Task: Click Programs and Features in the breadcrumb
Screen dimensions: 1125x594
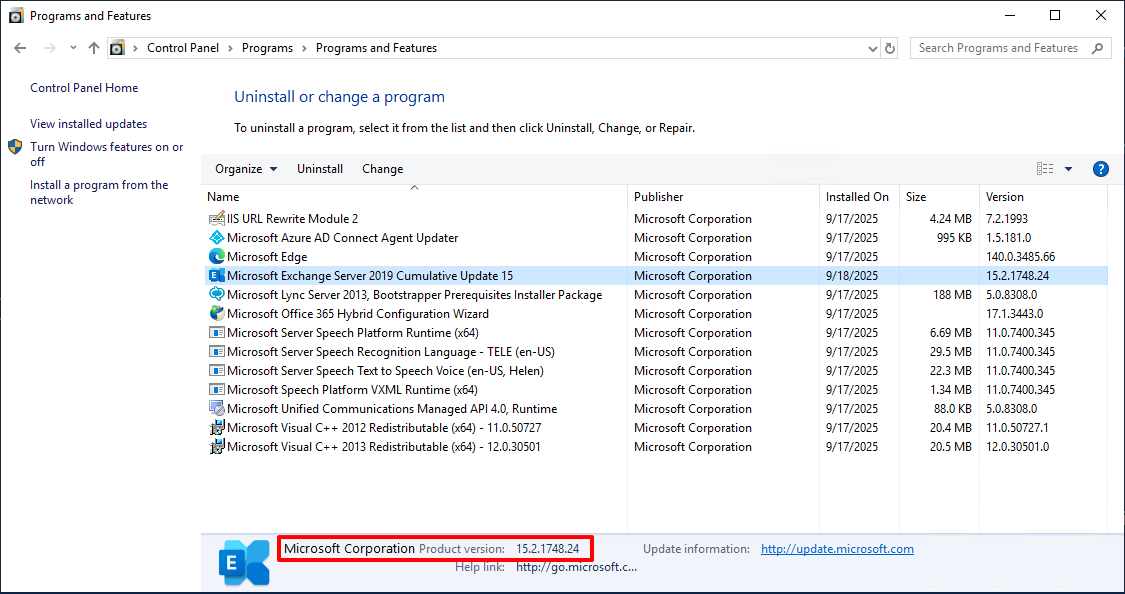Action: [376, 48]
